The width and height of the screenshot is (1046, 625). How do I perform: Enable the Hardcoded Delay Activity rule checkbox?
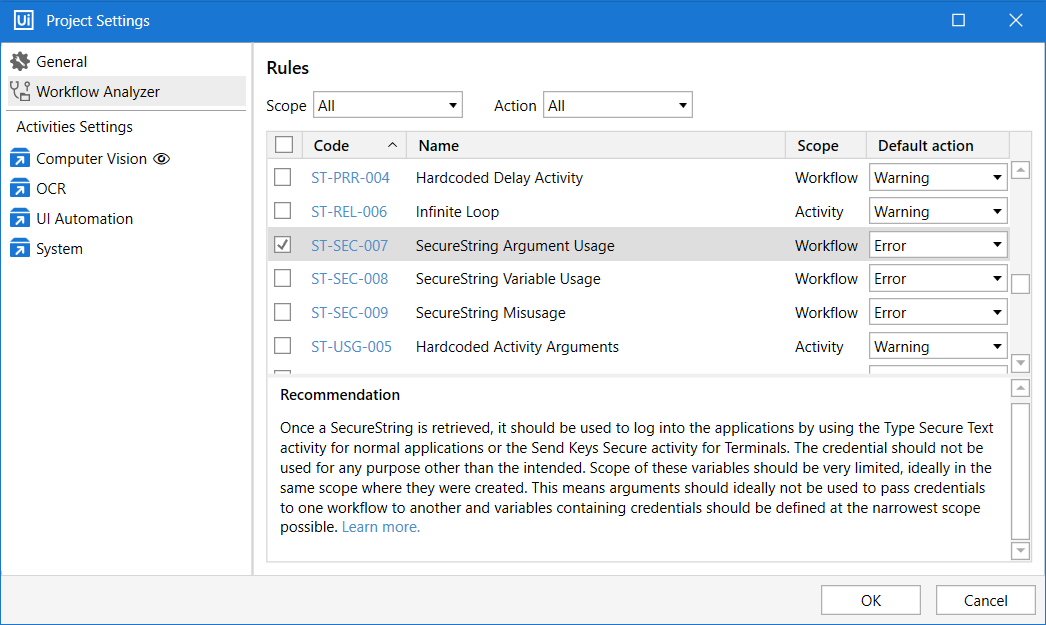pyautogui.click(x=283, y=178)
